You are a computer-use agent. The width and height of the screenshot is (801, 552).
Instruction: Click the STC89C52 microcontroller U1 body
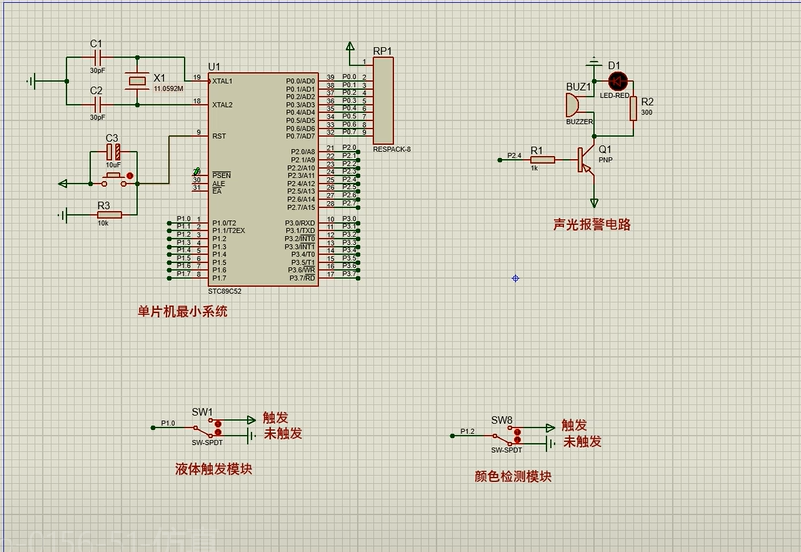click(x=263, y=180)
